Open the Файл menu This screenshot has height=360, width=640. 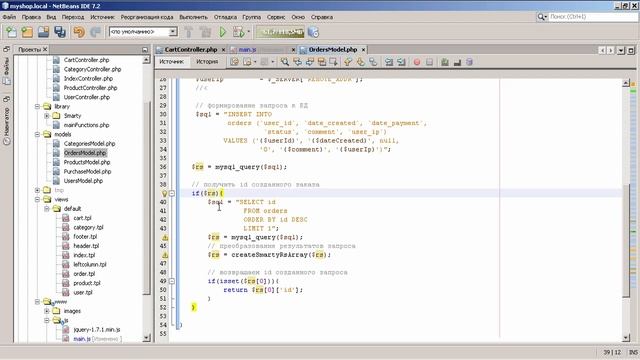point(9,17)
